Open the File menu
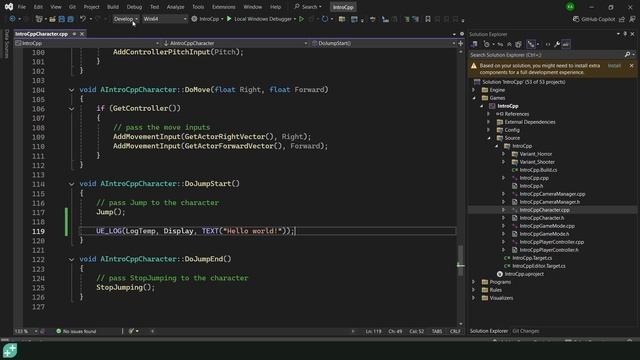Screen dimensions: 640x360 tap(22, 7)
